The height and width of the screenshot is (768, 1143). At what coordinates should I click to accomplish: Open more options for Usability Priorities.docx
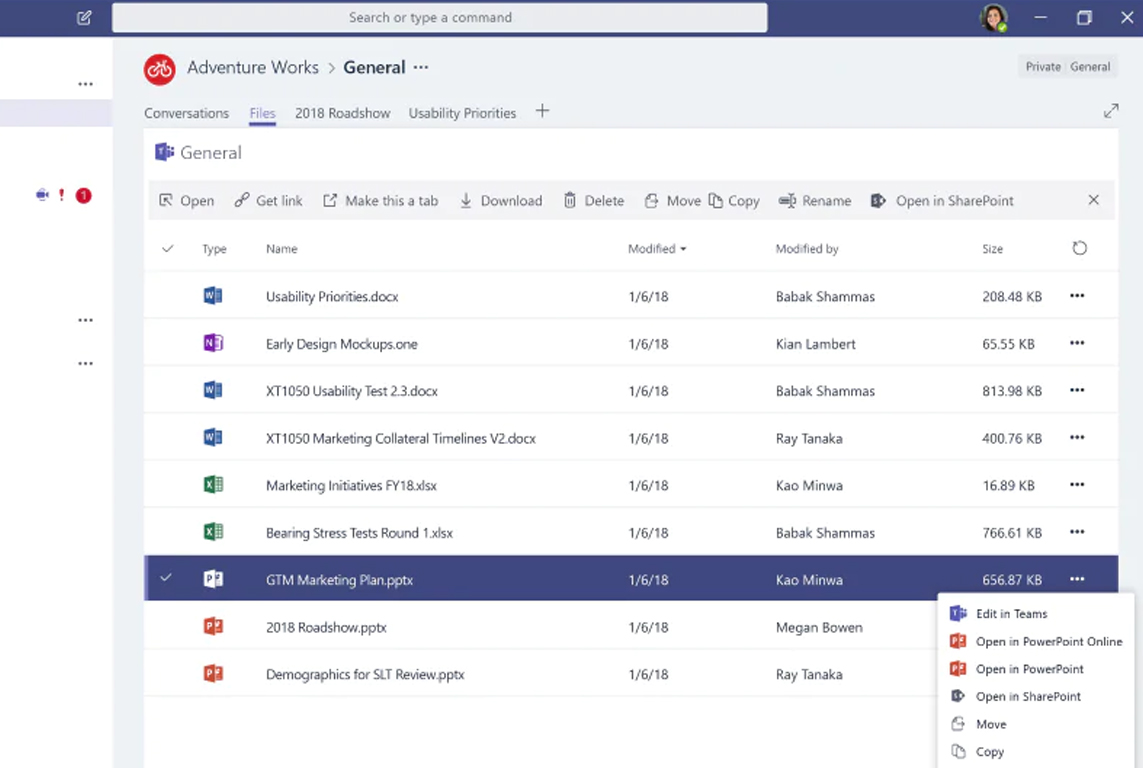click(1077, 296)
